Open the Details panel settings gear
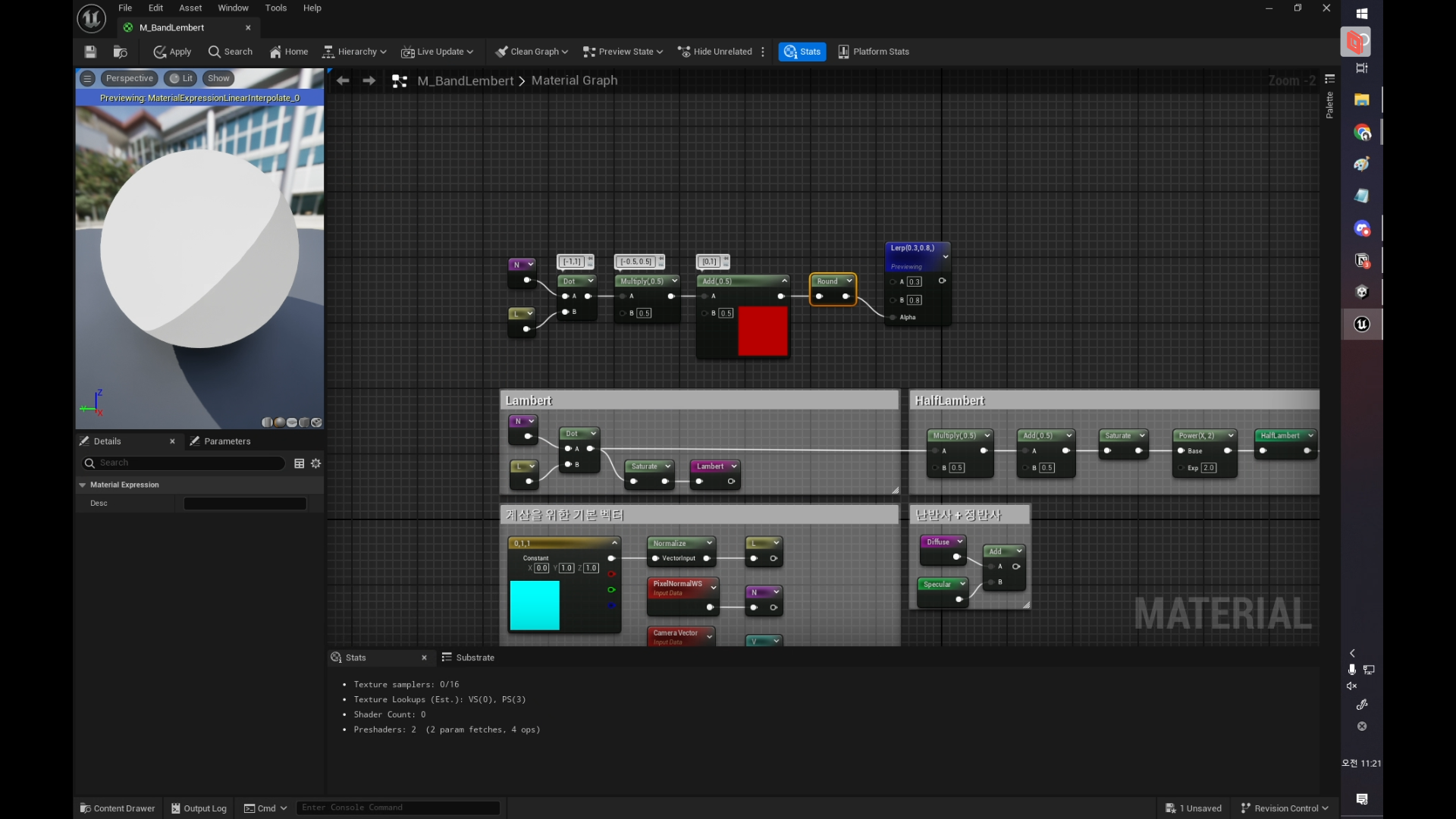1456x819 pixels. [316, 463]
